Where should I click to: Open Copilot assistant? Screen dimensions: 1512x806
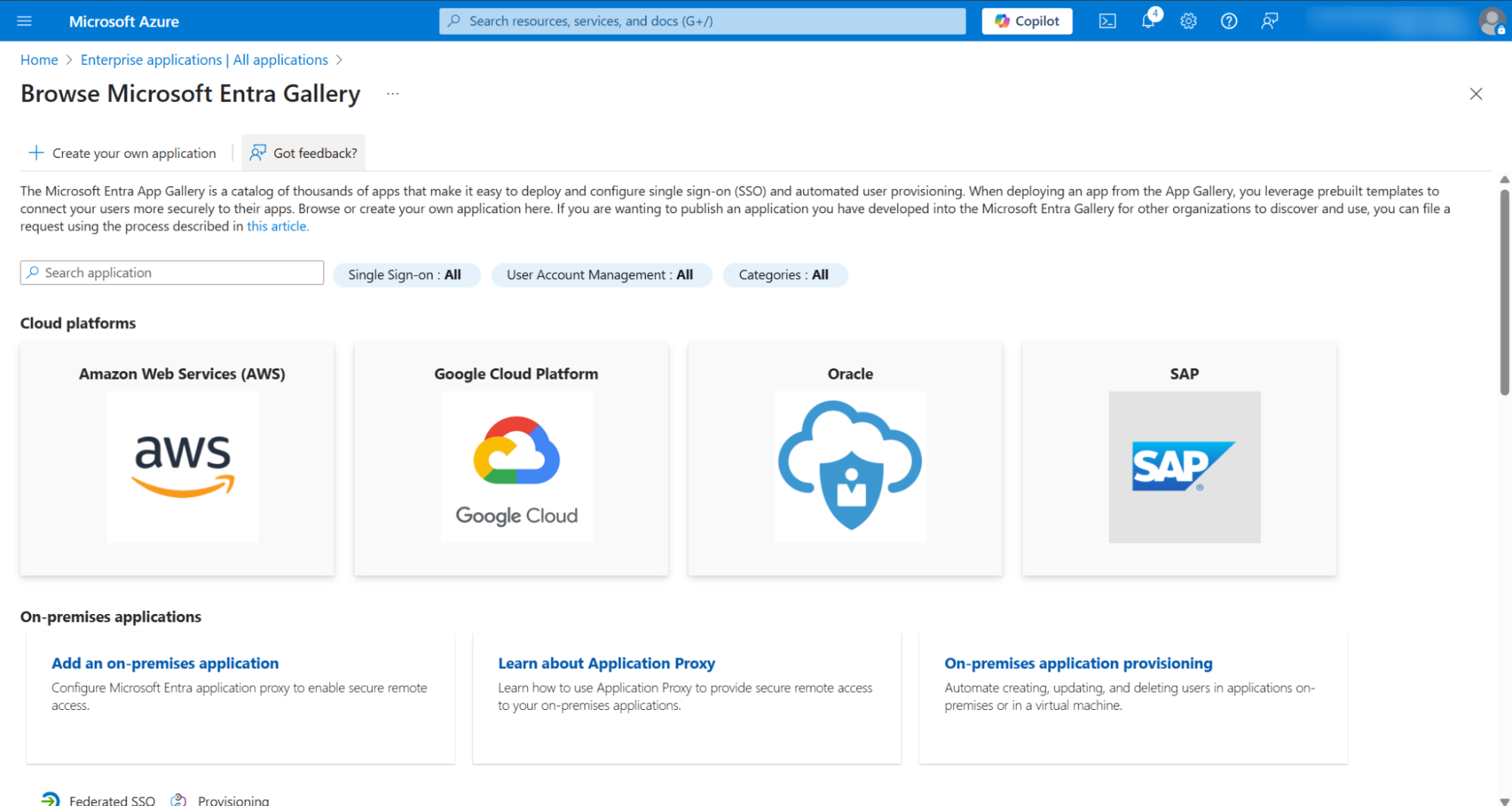pos(1026,21)
